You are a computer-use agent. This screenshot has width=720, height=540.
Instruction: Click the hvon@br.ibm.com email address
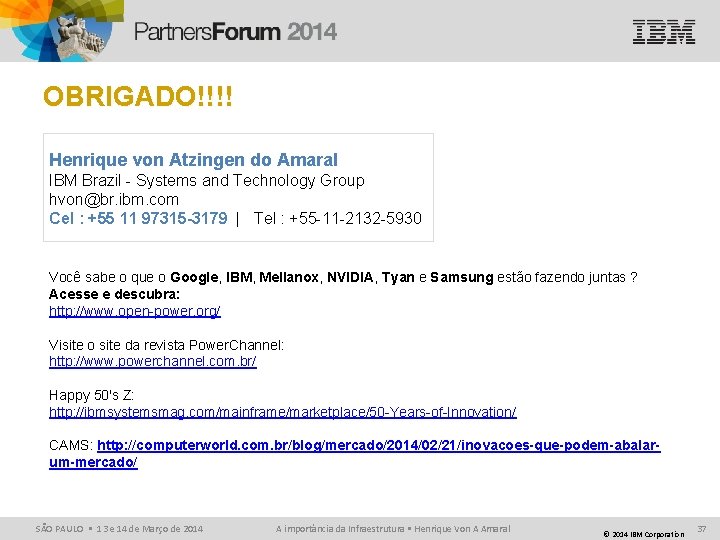(x=114, y=200)
